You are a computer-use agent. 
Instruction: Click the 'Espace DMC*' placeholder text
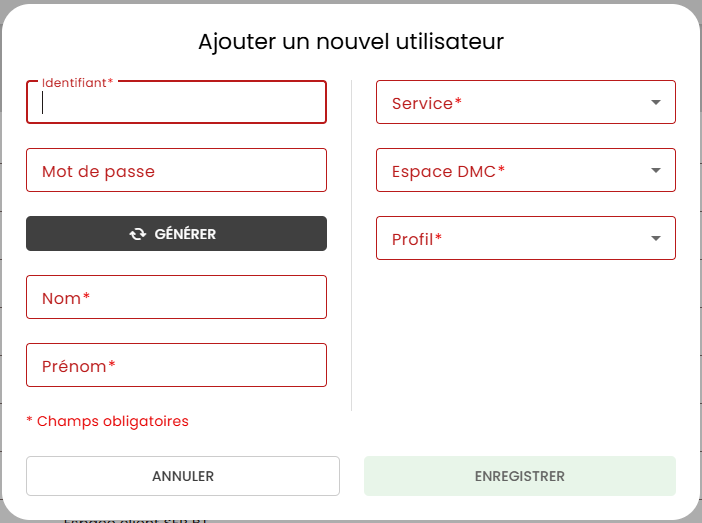448,171
